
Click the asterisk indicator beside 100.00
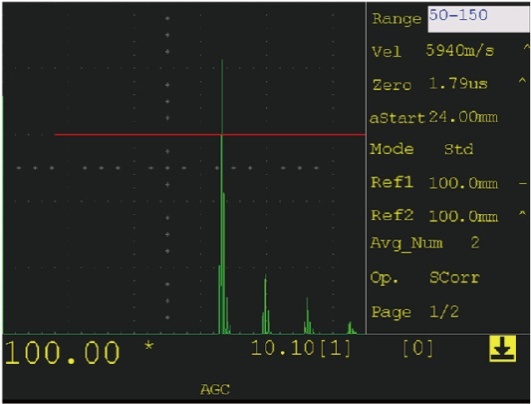149,347
